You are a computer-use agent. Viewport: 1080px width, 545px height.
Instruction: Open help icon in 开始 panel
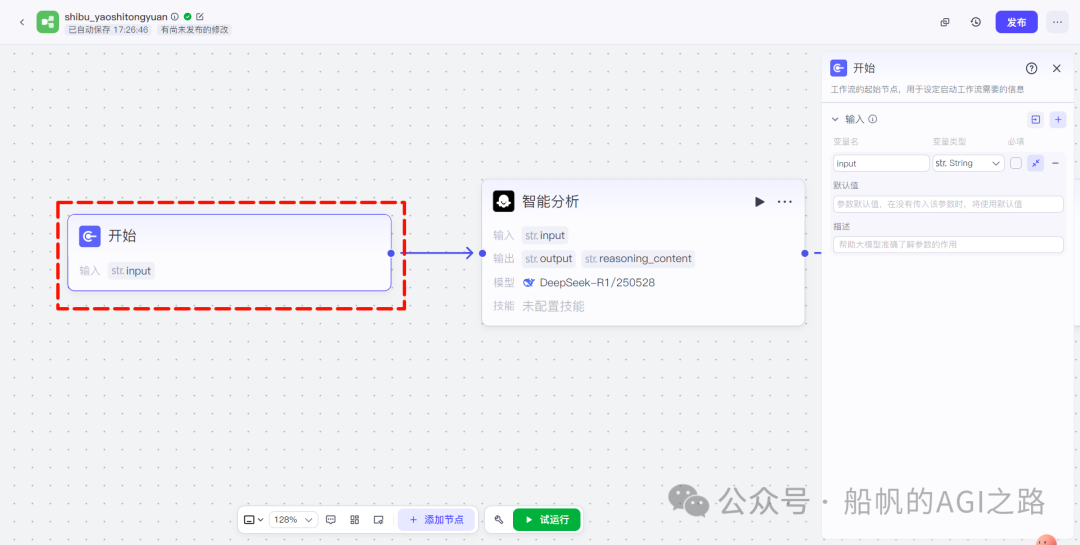[1031, 68]
